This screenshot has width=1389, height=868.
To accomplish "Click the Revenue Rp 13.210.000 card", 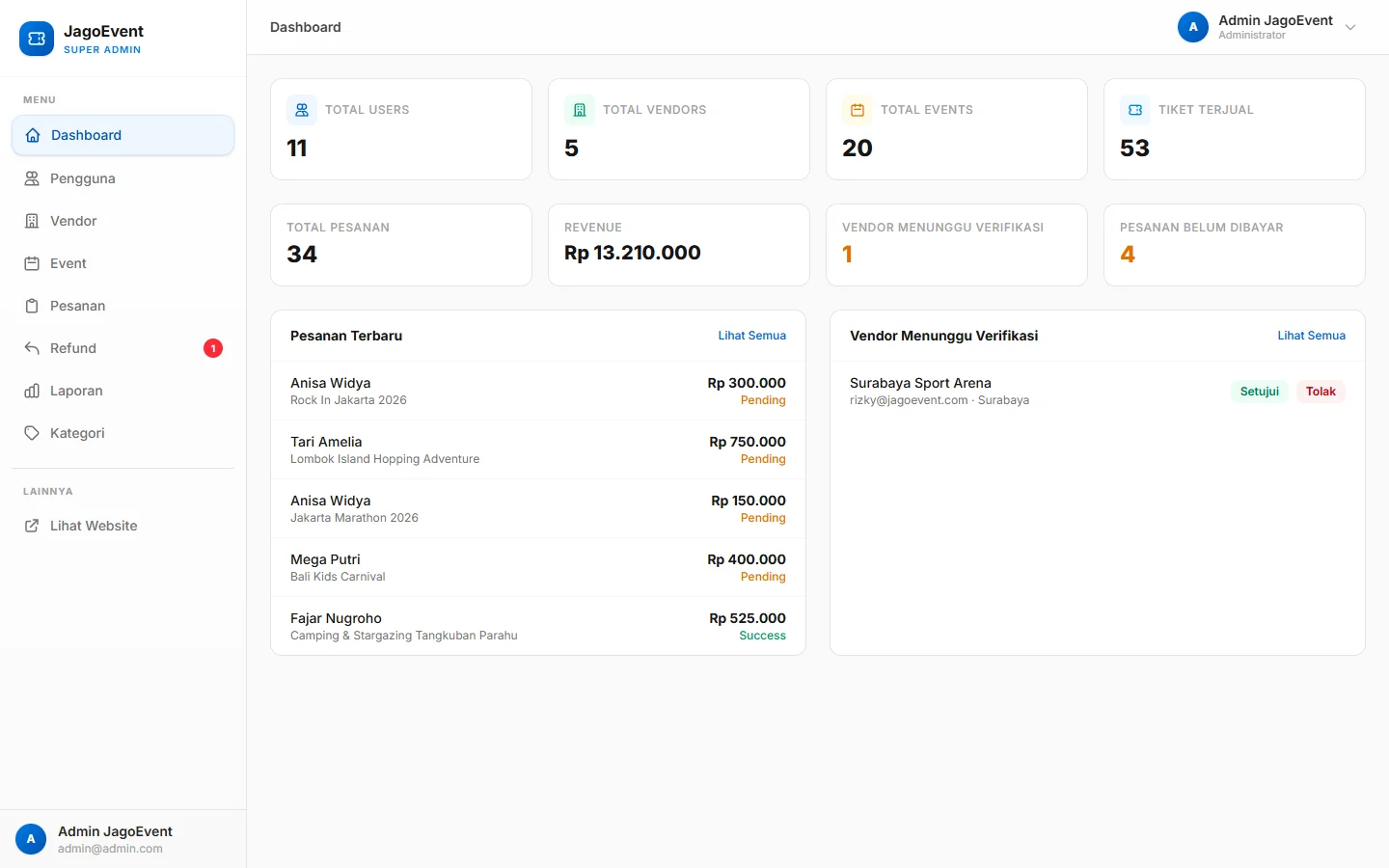I will tap(679, 245).
